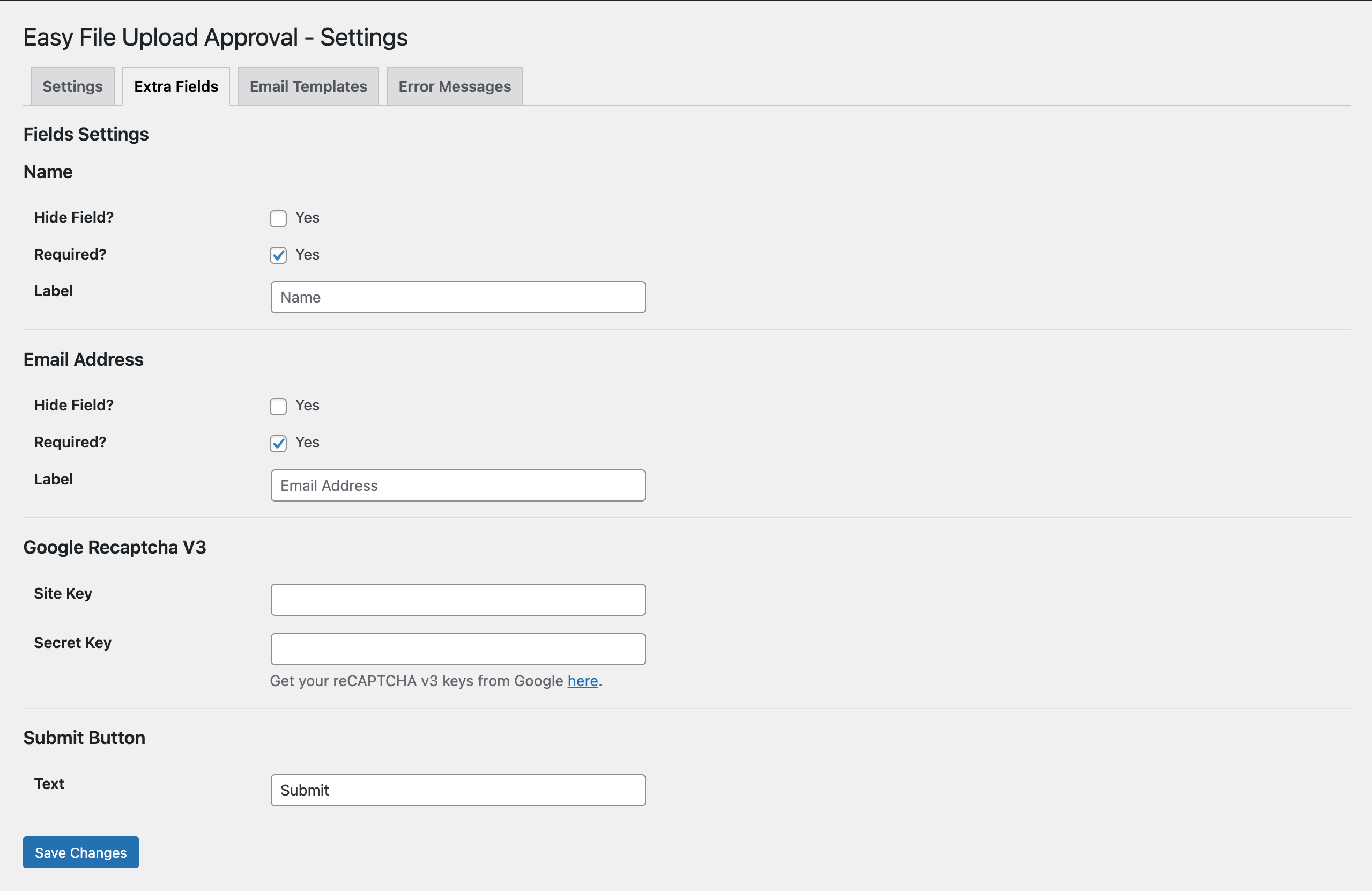Switch to the Settings tab
The height and width of the screenshot is (891, 1372).
pos(72,86)
